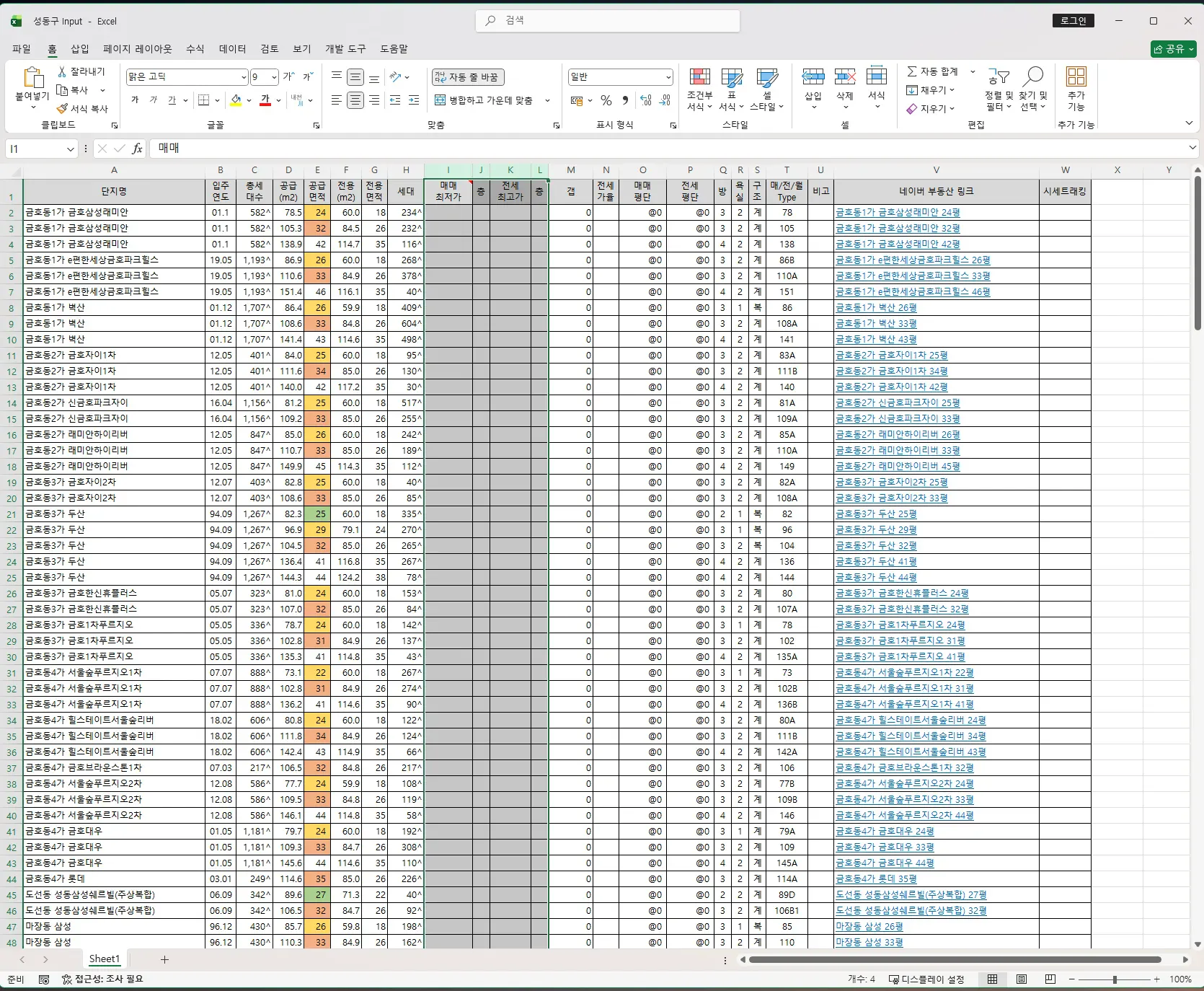
Task: Click the macro recording icon in status bar
Action: click(44, 979)
